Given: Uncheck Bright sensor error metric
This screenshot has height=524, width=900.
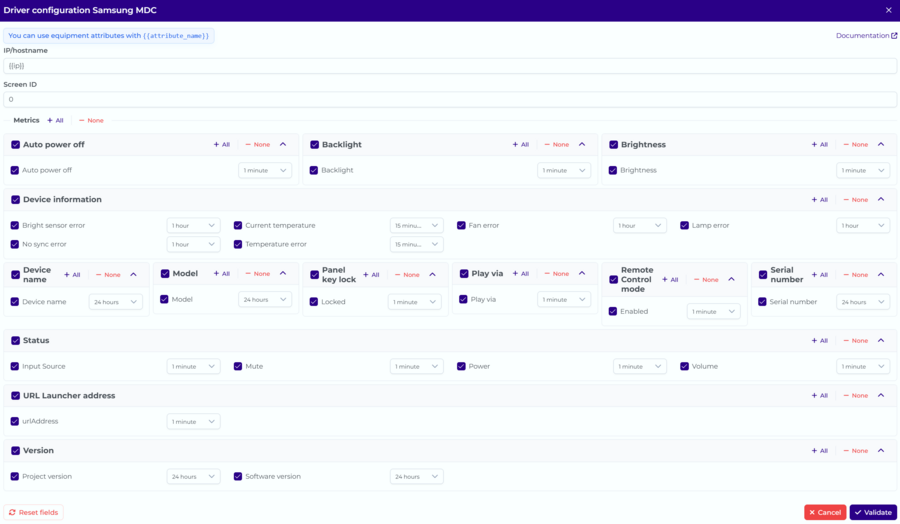Looking at the screenshot, I should [x=15, y=226].
